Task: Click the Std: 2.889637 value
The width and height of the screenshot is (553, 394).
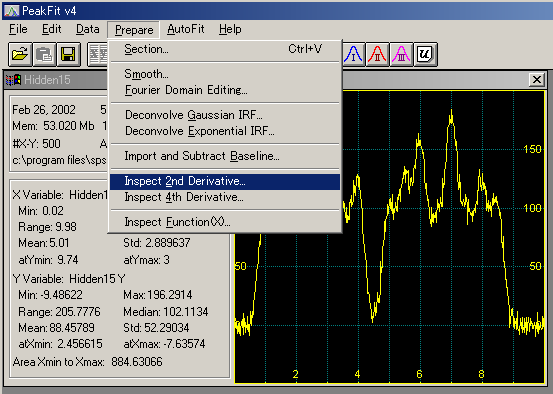Action: click(157, 243)
